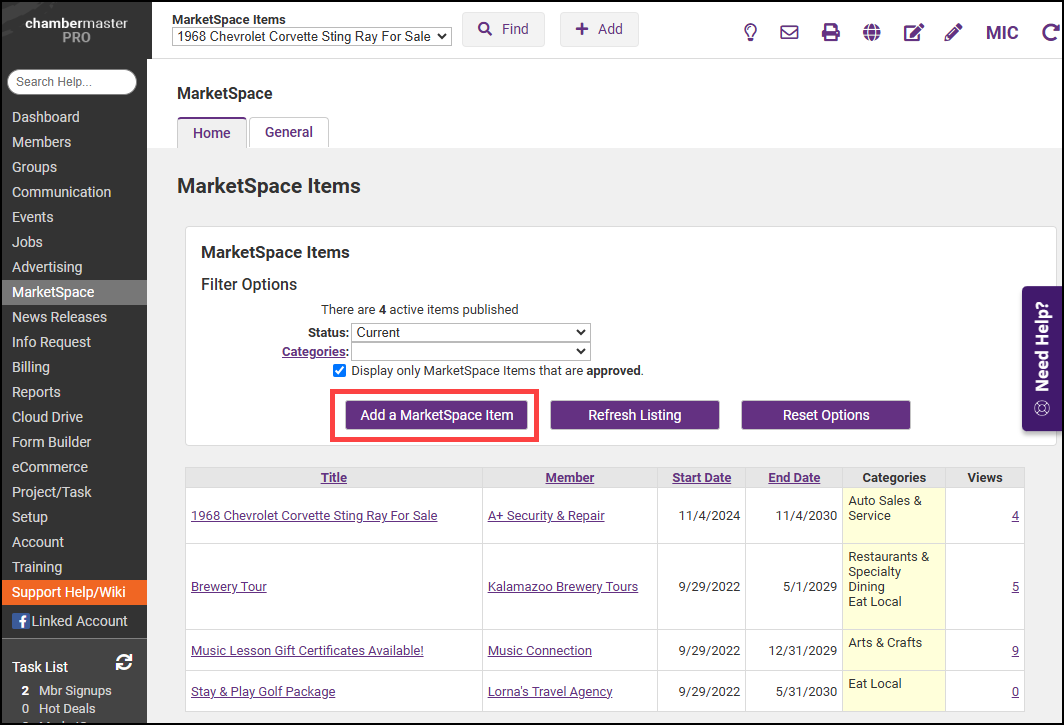Open News Releases in sidebar
1064x725 pixels.
tap(59, 317)
